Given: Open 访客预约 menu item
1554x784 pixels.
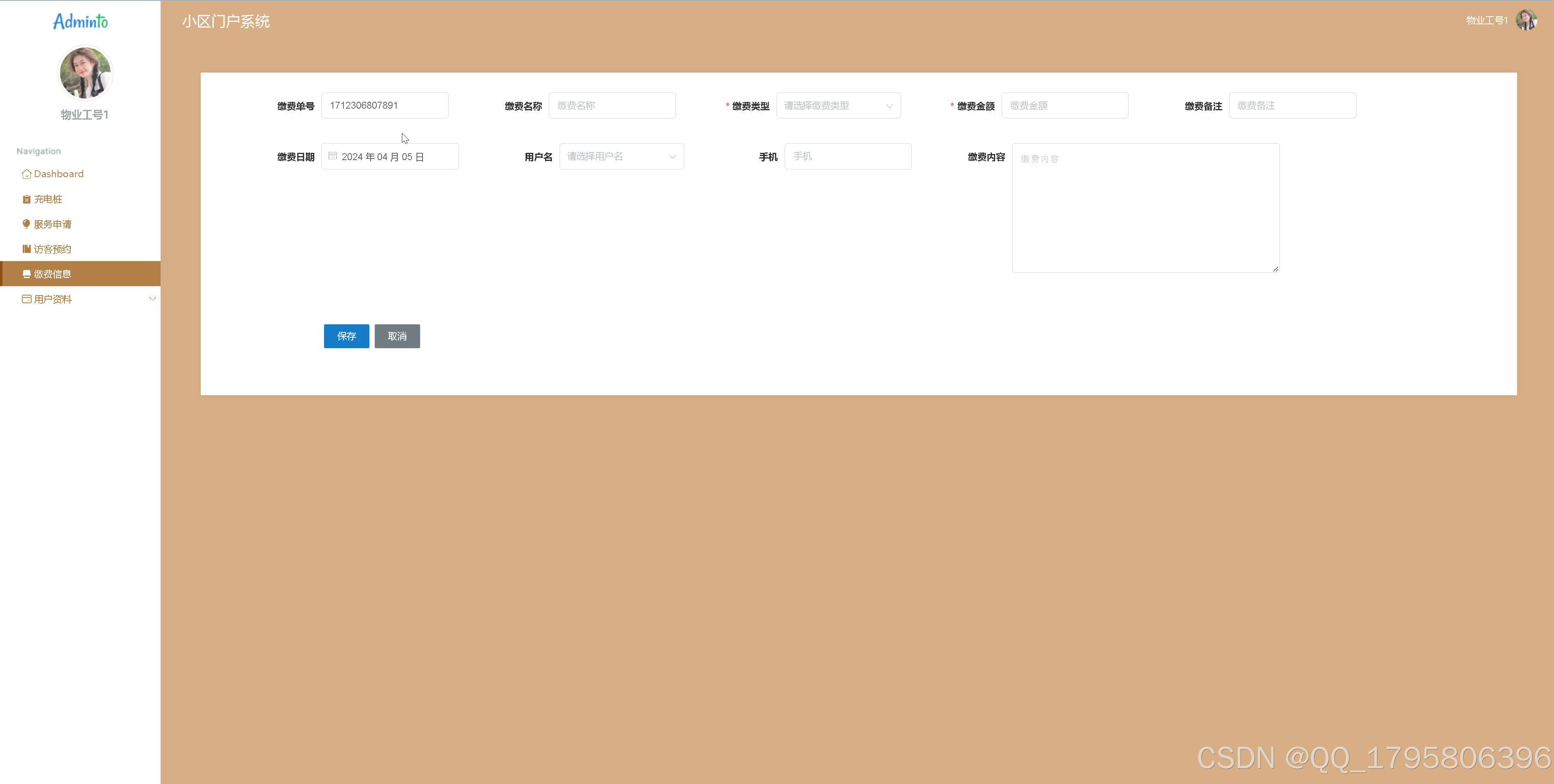Looking at the screenshot, I should pyautogui.click(x=80, y=249).
